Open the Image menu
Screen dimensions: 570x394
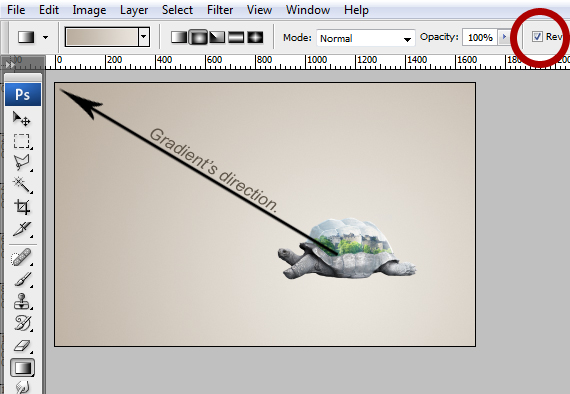point(89,10)
